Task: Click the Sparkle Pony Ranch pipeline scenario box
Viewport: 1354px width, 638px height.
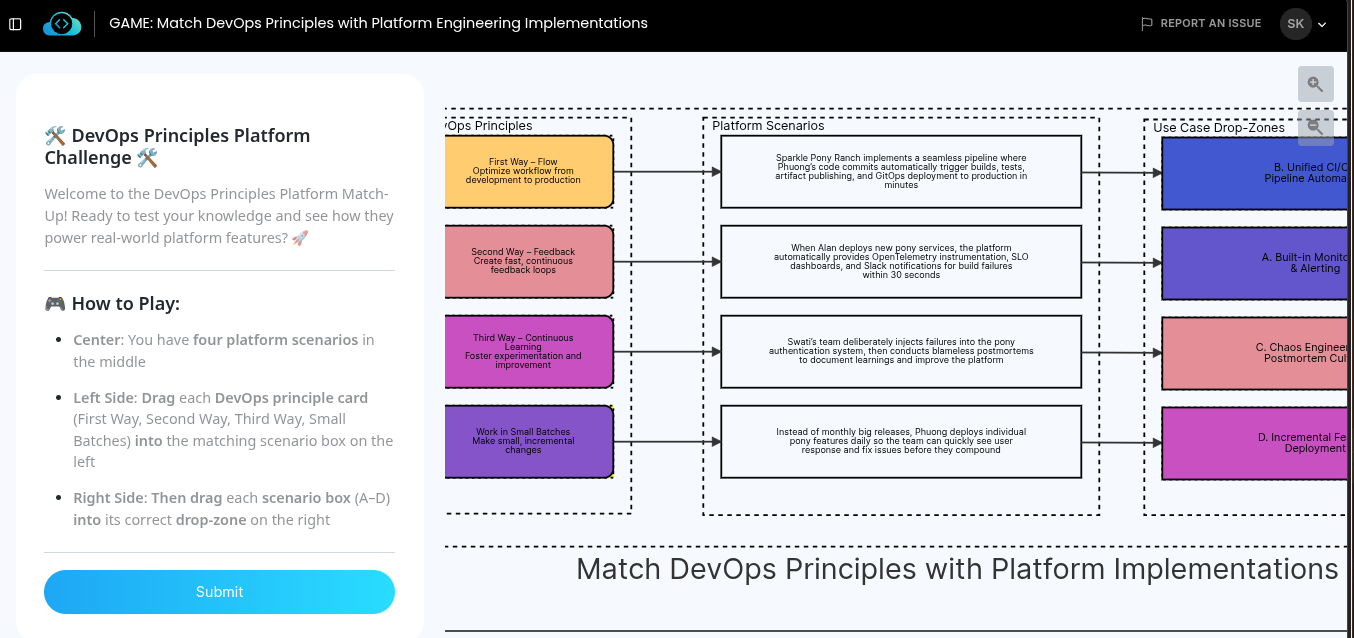Action: click(901, 172)
